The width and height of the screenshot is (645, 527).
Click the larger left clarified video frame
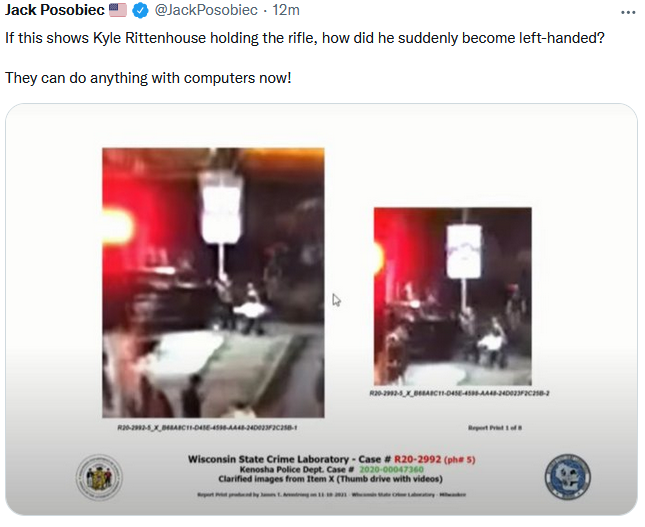213,283
